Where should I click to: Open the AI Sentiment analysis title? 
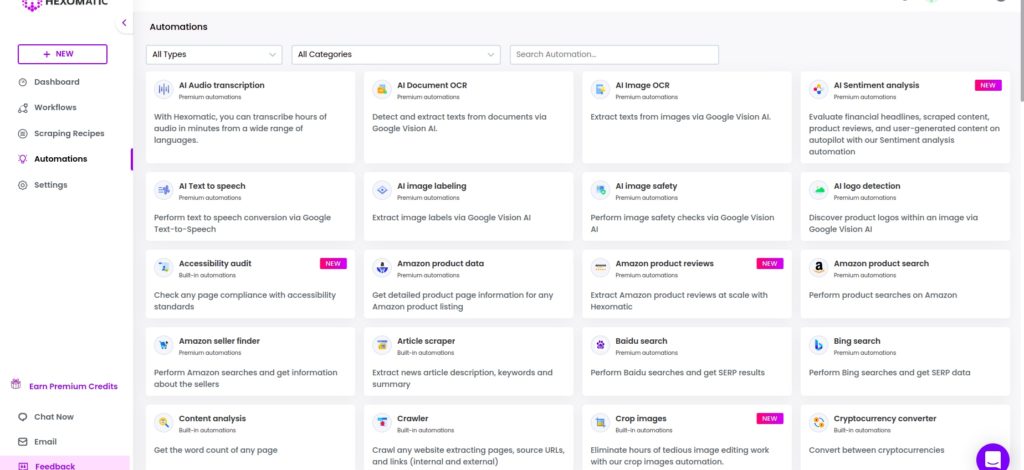click(x=876, y=86)
